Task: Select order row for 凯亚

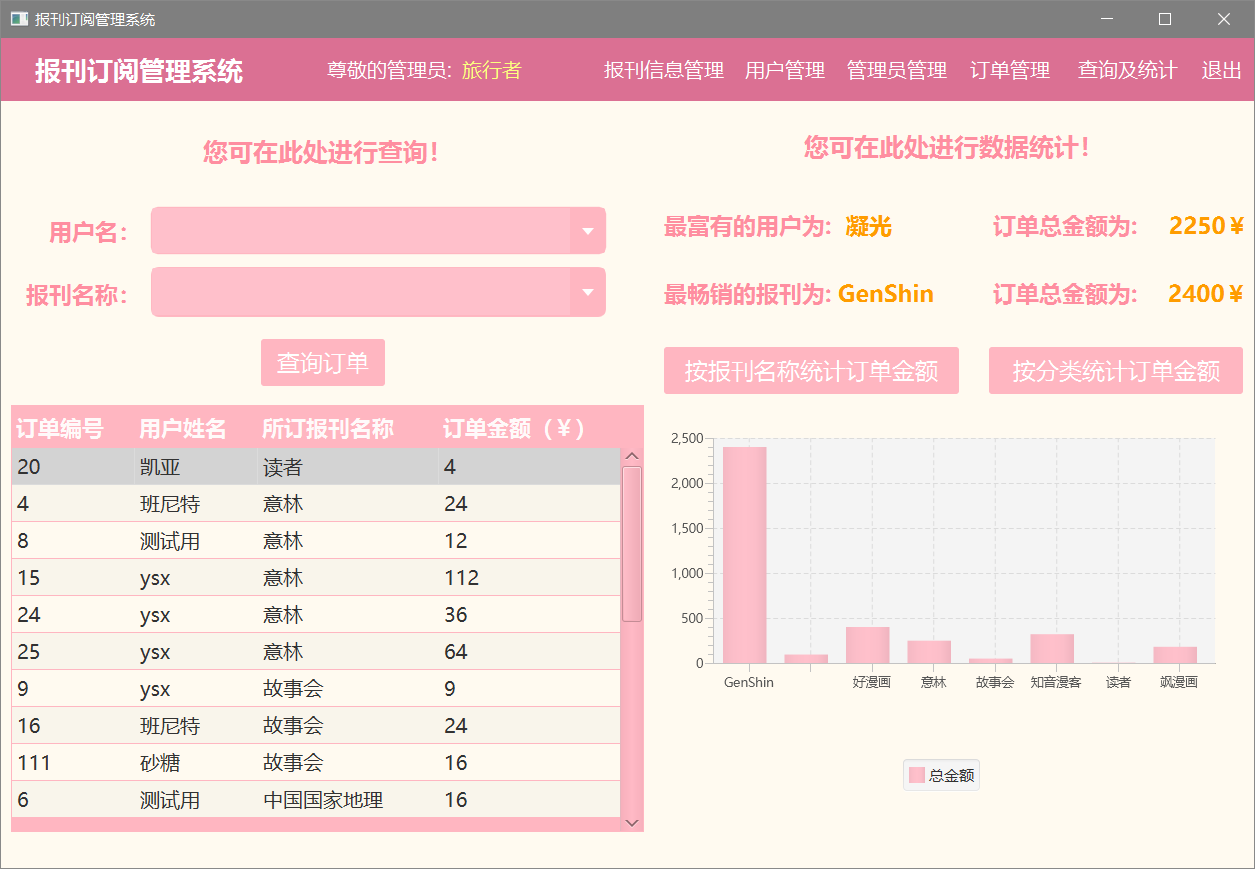Action: coord(300,466)
